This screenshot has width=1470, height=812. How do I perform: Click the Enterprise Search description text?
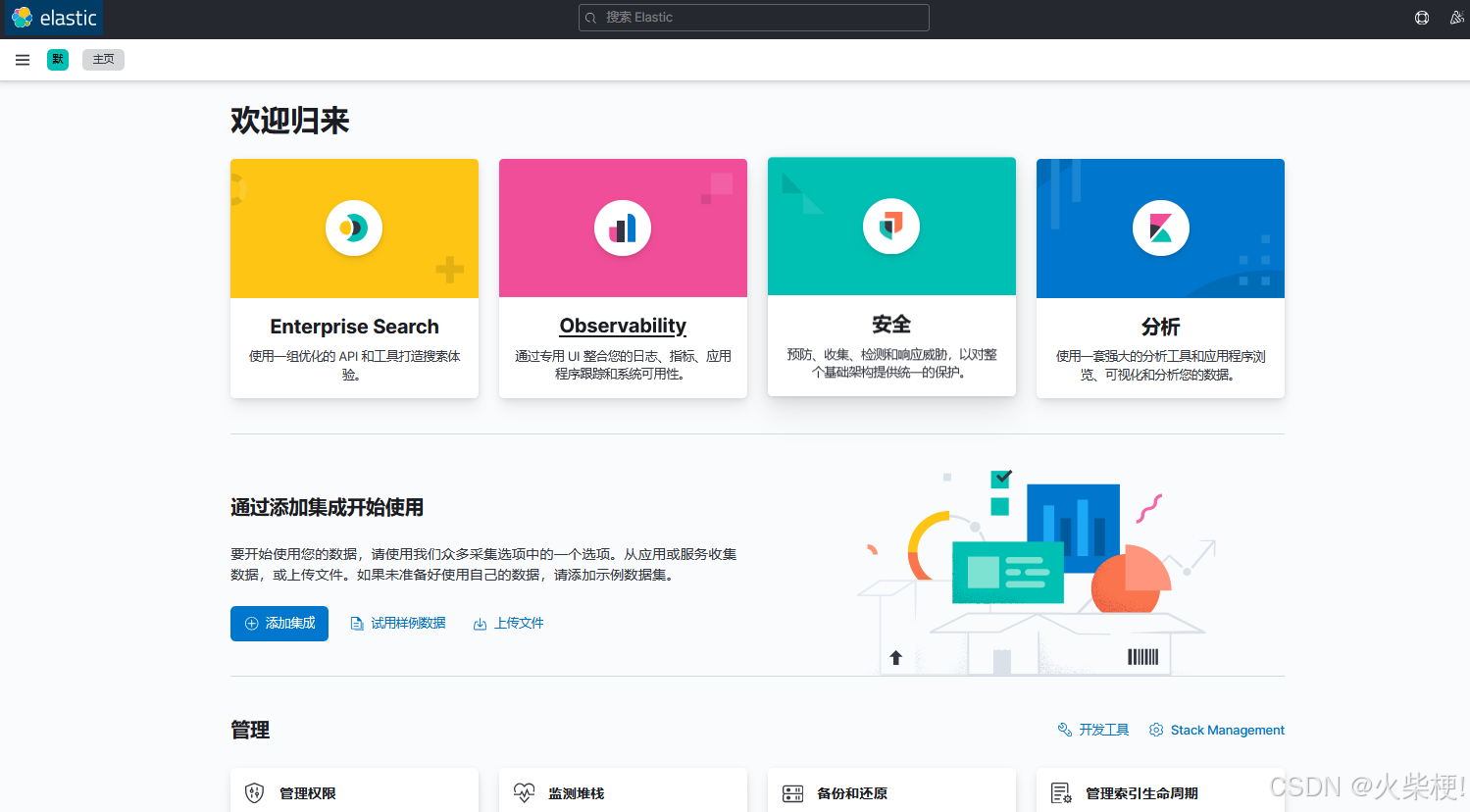(x=354, y=365)
